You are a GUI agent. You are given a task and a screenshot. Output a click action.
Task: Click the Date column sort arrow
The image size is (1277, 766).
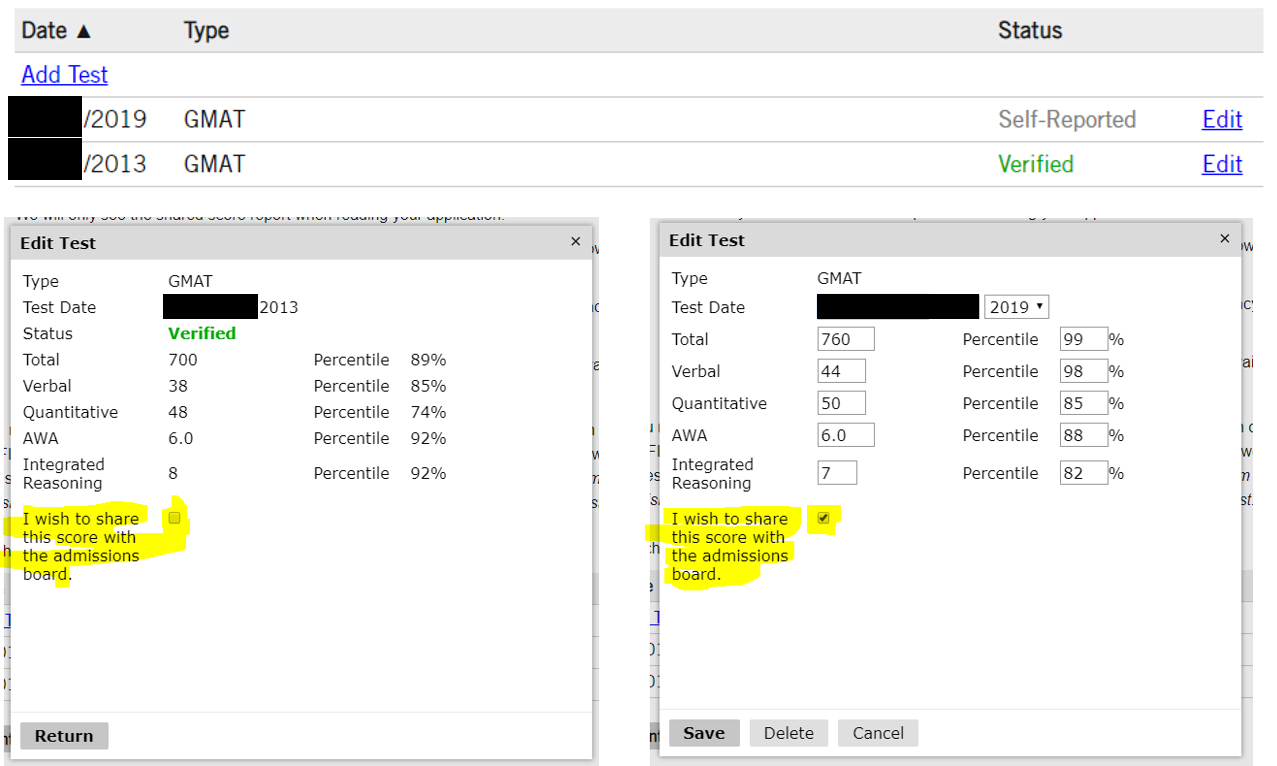pos(83,31)
